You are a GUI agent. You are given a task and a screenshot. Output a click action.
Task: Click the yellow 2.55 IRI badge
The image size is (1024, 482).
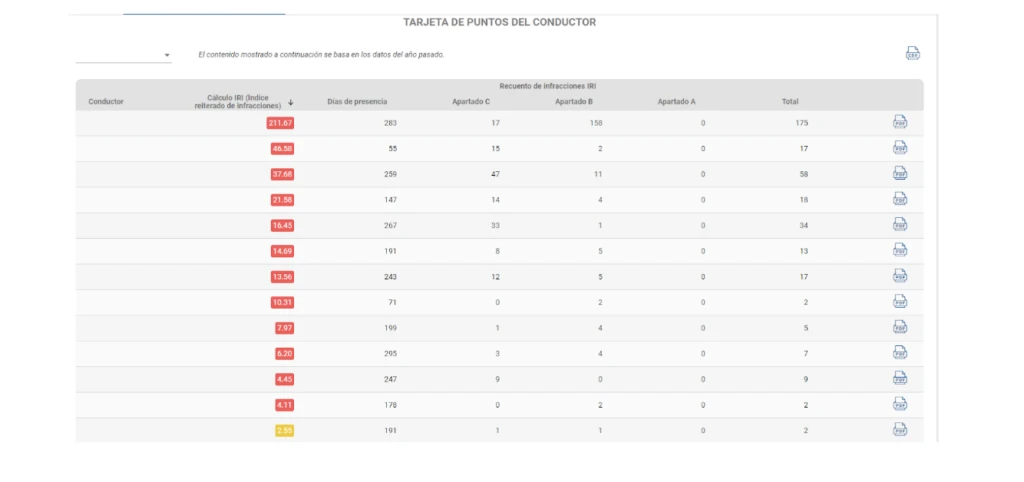point(284,430)
